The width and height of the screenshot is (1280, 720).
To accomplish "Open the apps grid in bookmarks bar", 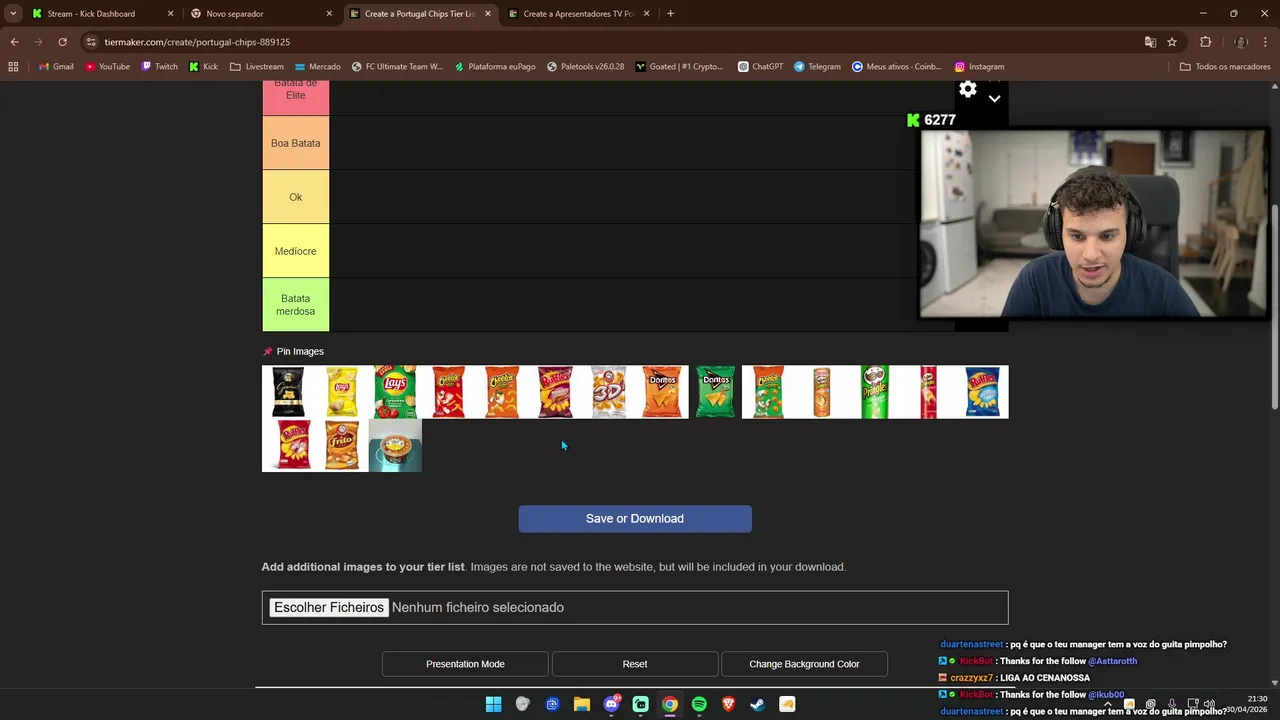I will 13,67.
